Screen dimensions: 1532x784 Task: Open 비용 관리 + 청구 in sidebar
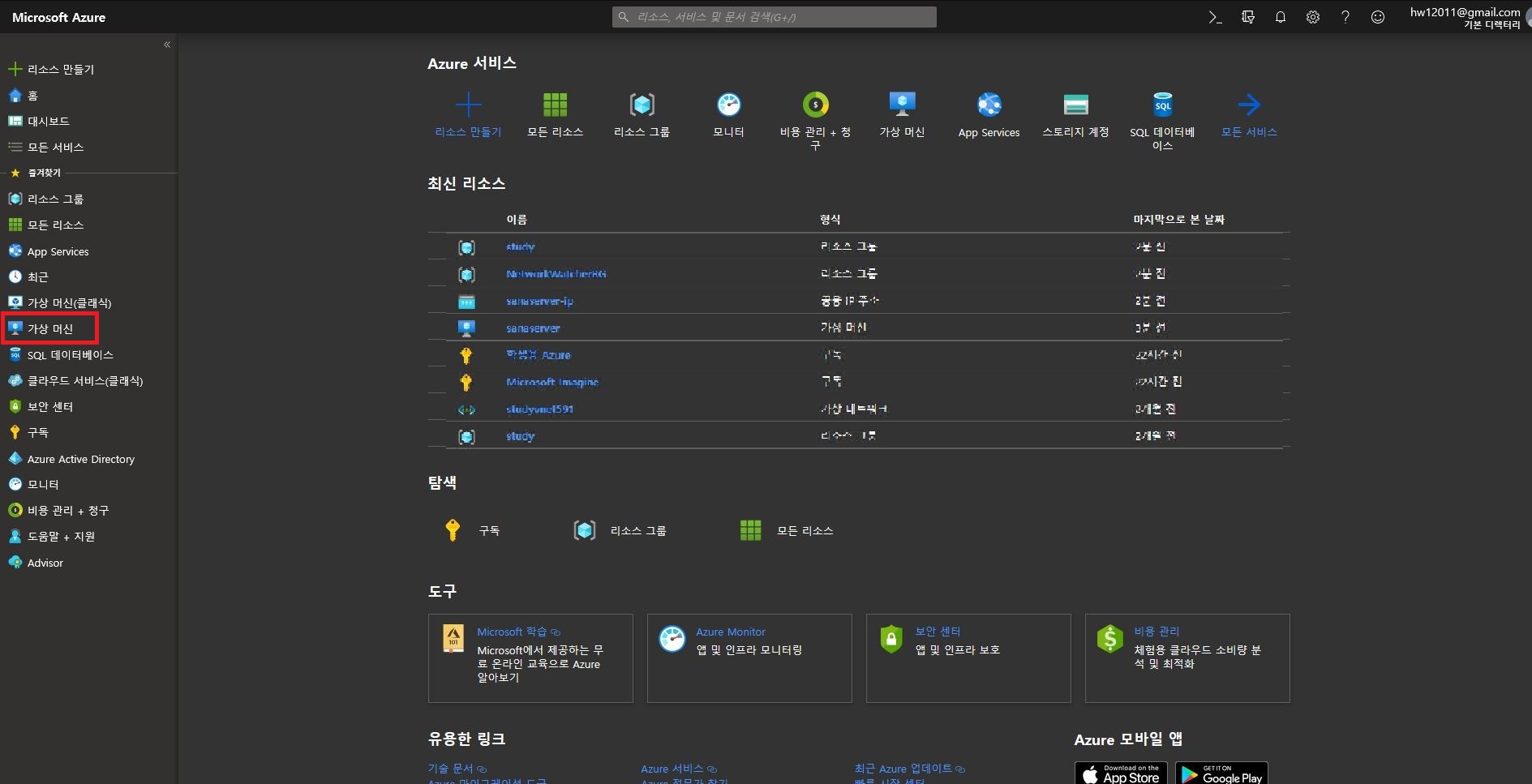(58, 511)
